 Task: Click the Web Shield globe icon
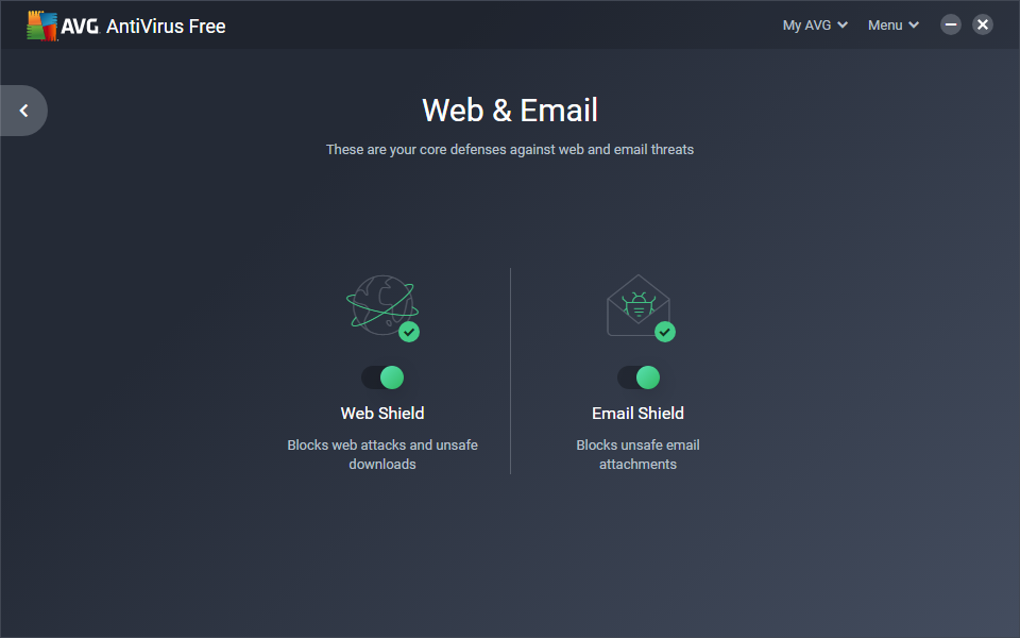382,306
